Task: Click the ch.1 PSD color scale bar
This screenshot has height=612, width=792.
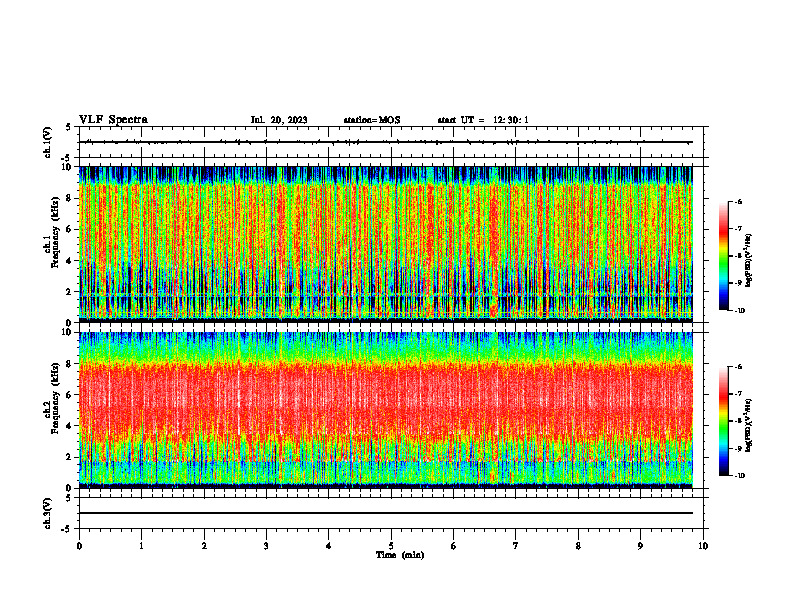Action: [x=723, y=256]
